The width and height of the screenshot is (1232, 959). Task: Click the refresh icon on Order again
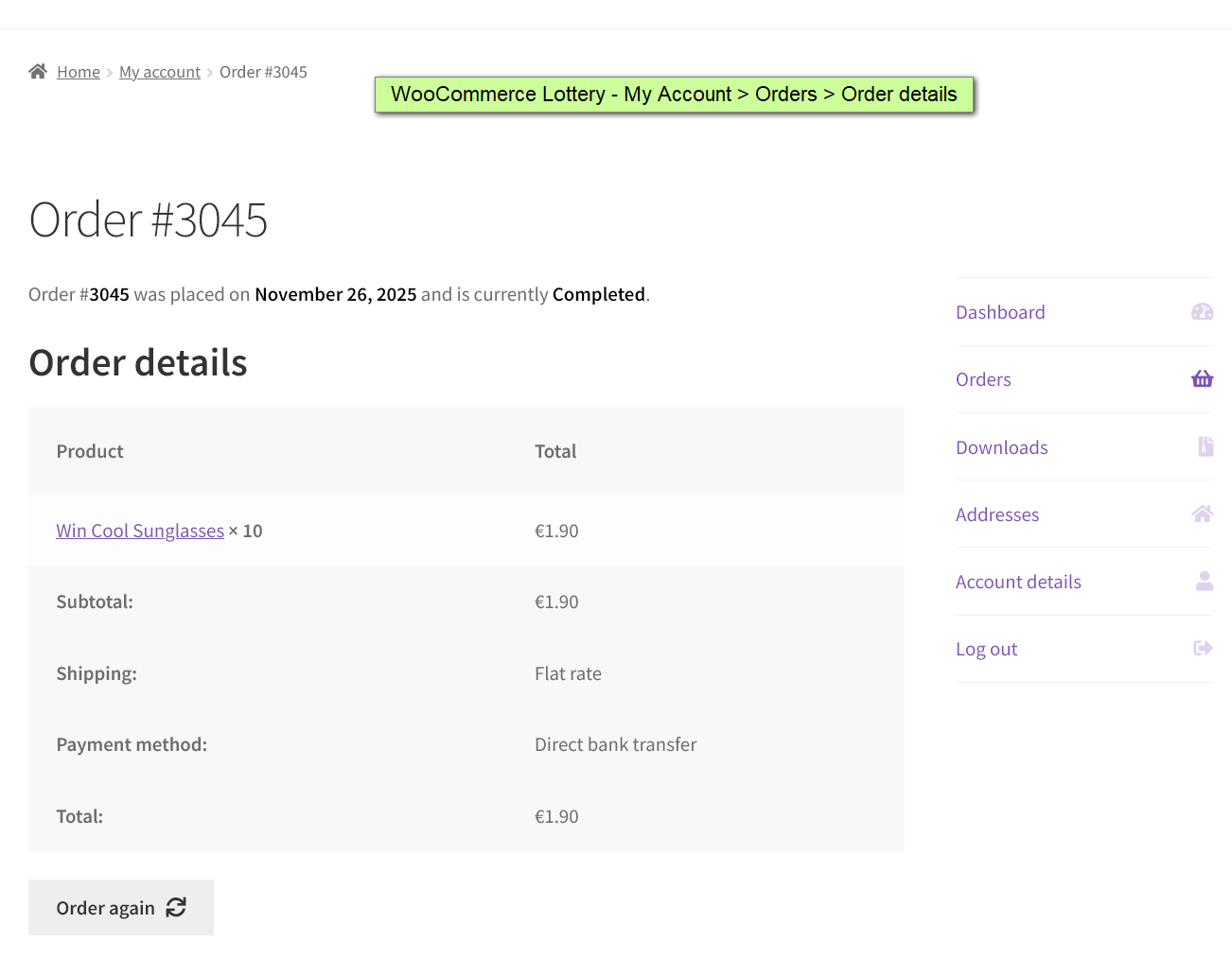tap(176, 908)
